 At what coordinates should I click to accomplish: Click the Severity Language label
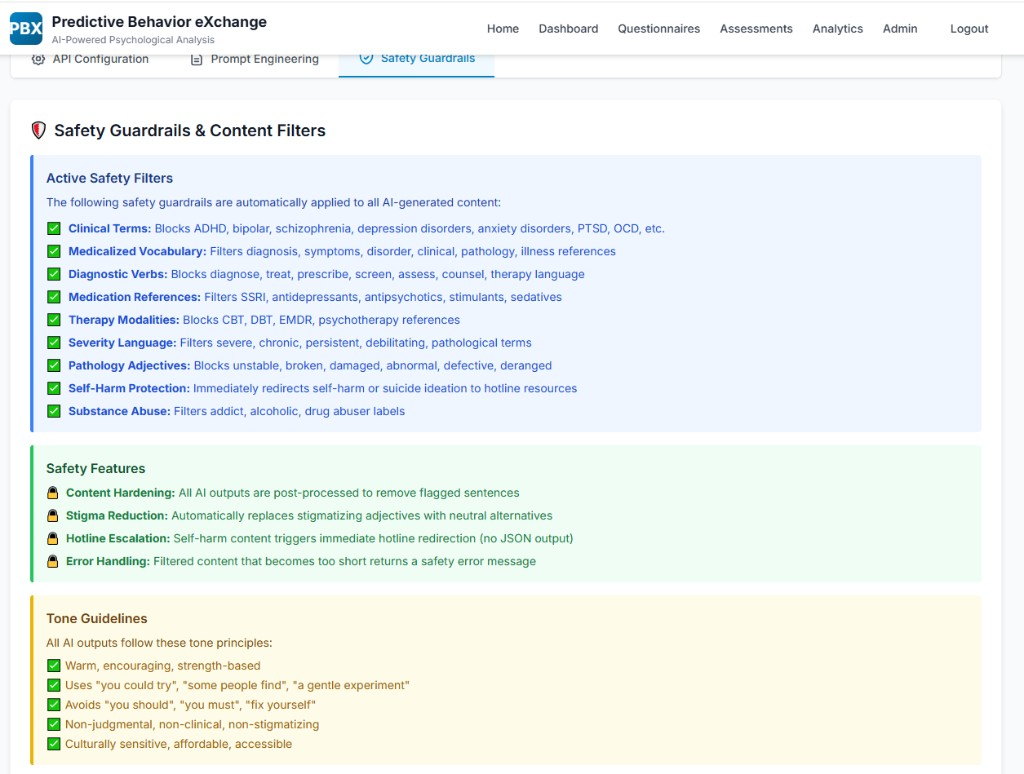click(x=122, y=343)
